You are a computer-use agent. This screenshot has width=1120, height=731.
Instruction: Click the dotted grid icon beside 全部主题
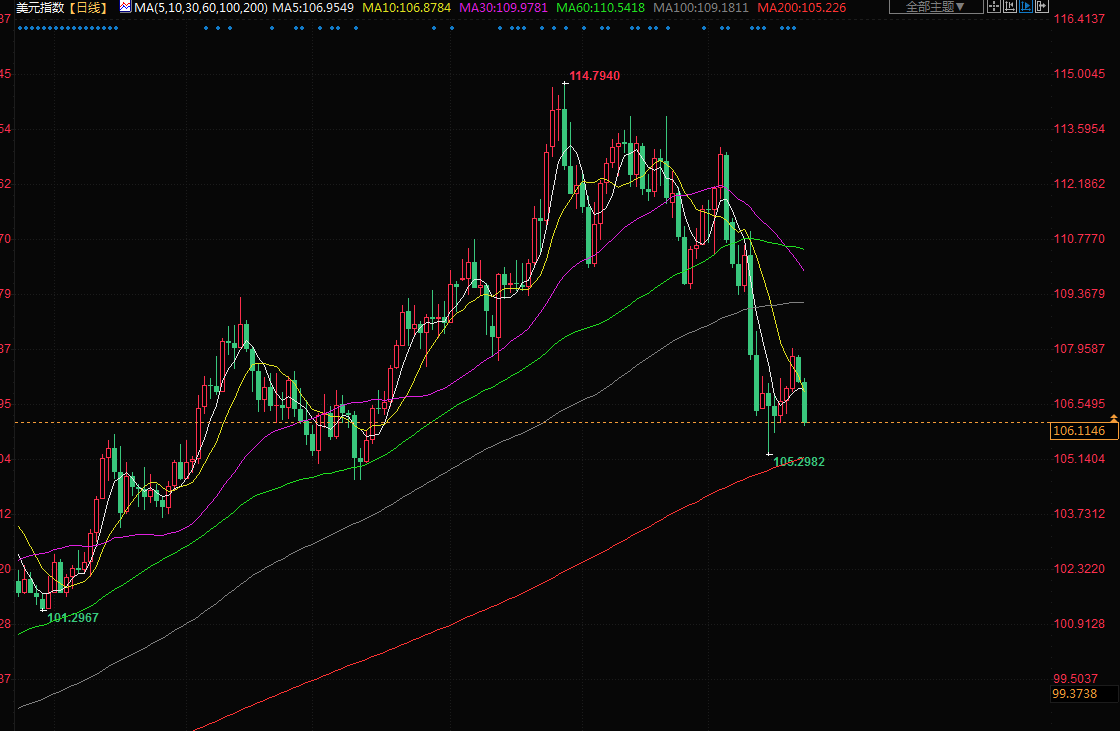point(995,7)
